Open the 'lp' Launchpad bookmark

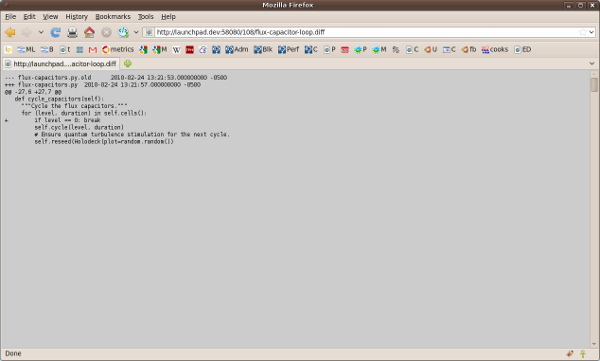8,49
